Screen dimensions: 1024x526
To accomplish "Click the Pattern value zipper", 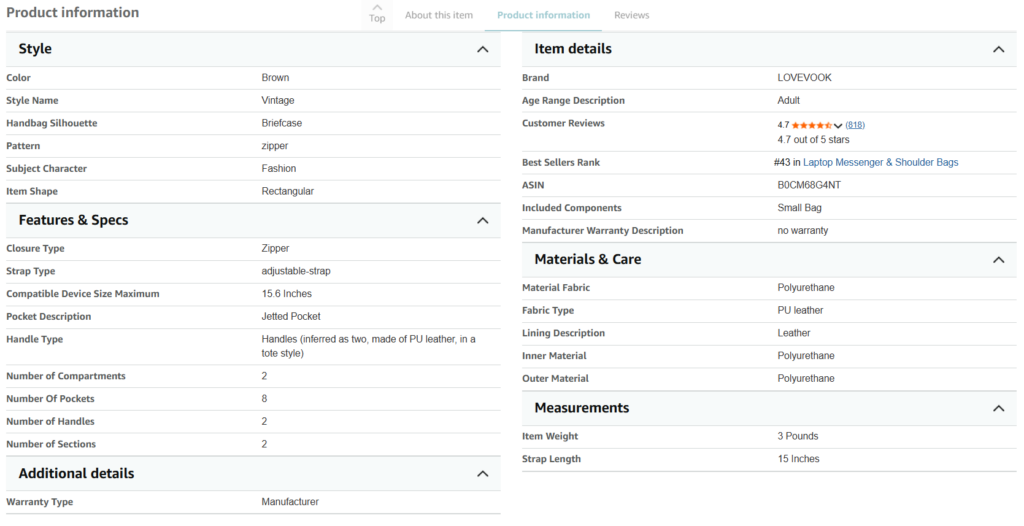I will (274, 146).
